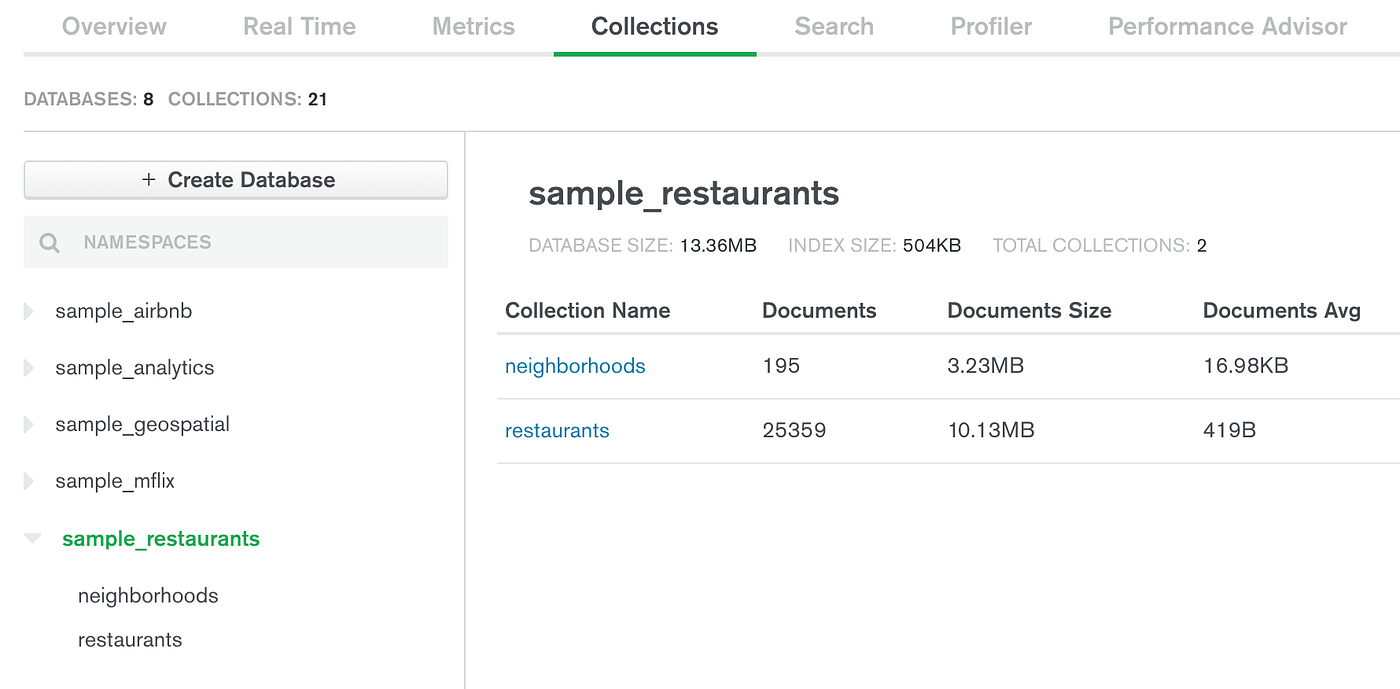Click the 16.98KB average cell
This screenshot has height=689, width=1400.
(1245, 366)
